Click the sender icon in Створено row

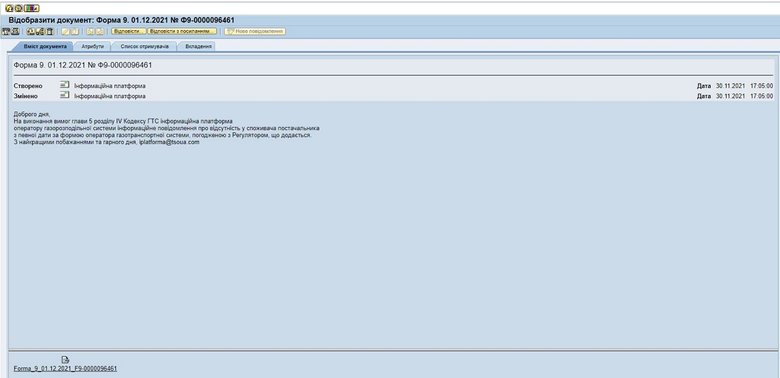click(x=65, y=85)
